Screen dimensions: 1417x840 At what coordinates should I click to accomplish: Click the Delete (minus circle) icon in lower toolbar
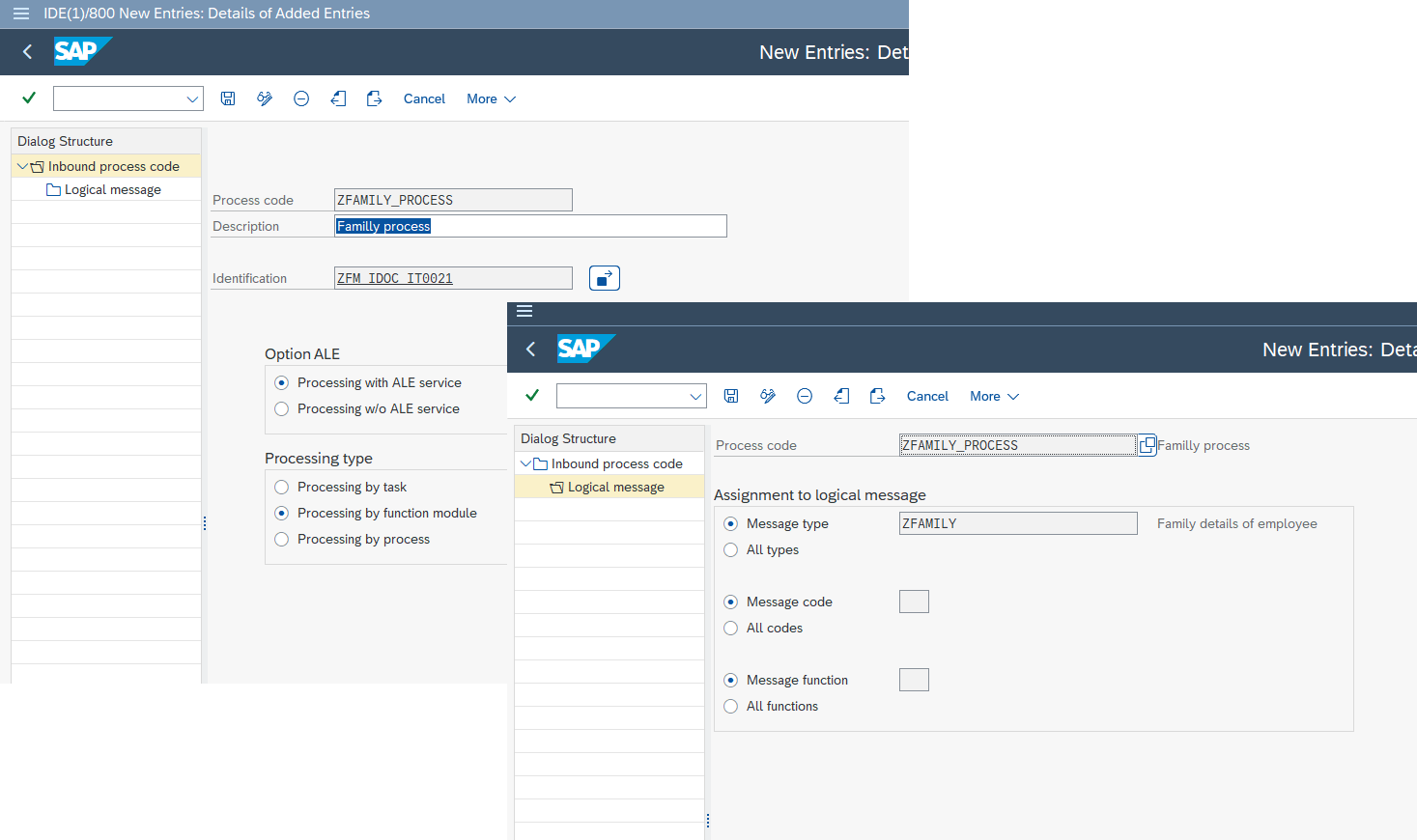(805, 396)
